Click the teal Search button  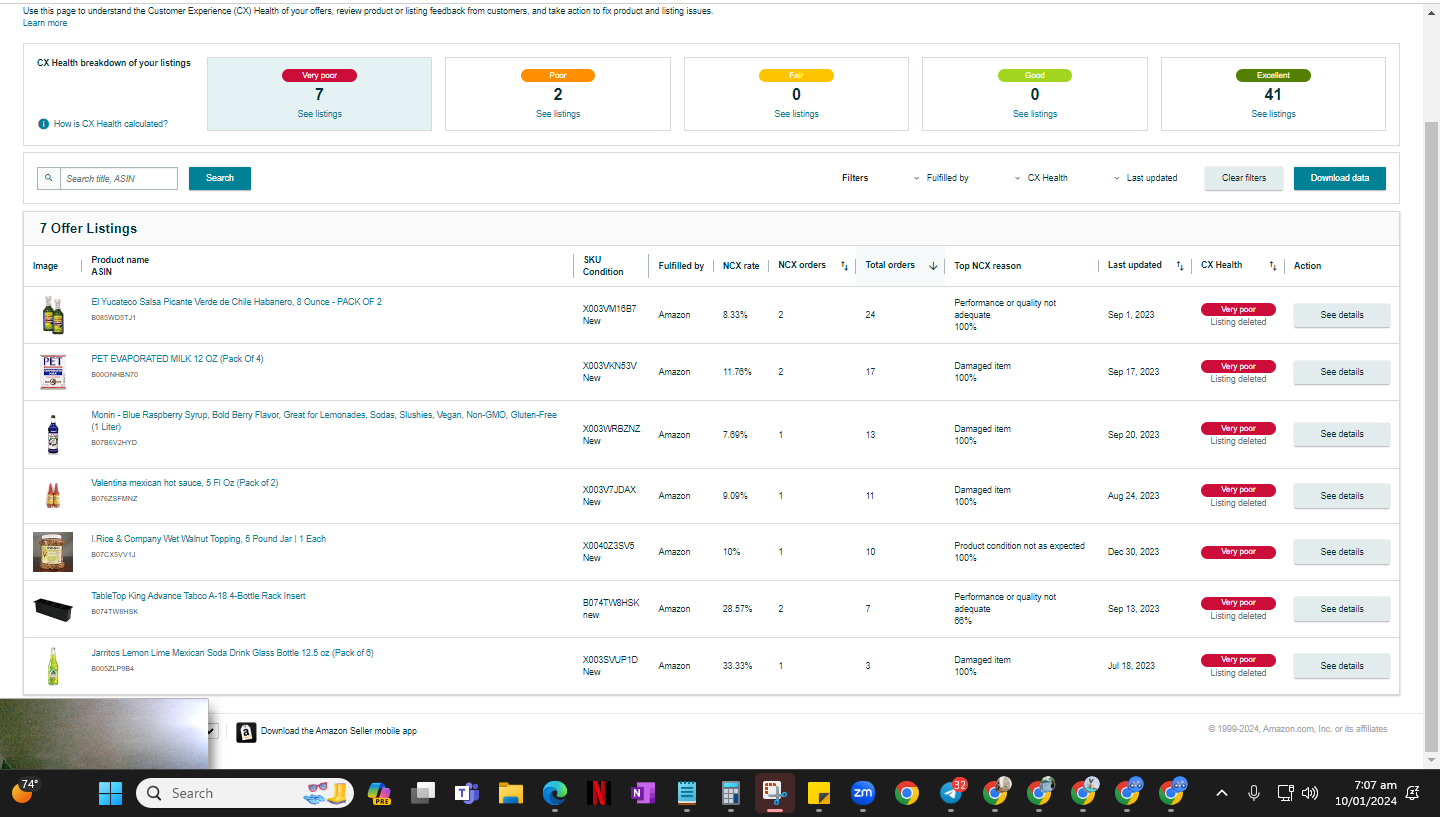220,178
